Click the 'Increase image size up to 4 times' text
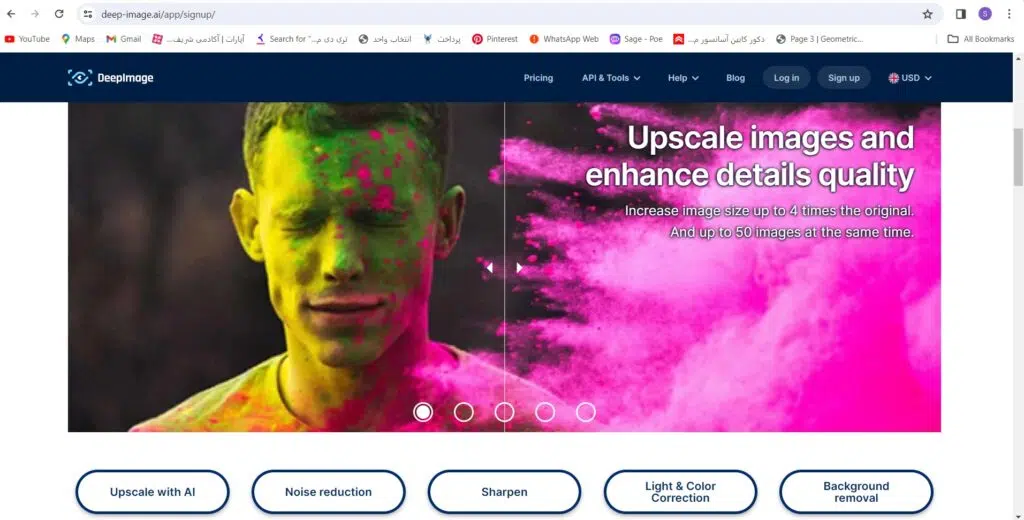The height and width of the screenshot is (520, 1024). [x=769, y=211]
